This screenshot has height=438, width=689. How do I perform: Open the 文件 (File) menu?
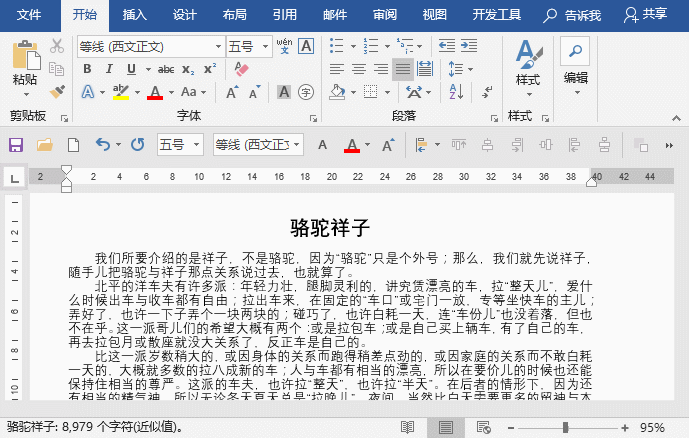coord(29,15)
